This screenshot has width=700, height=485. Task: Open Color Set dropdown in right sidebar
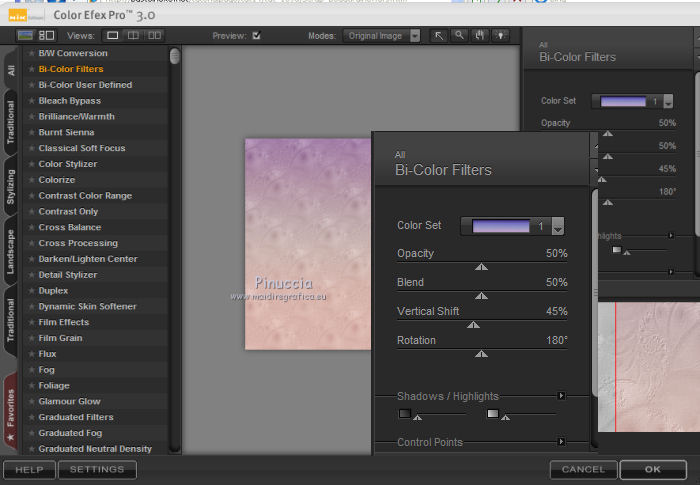[668, 101]
